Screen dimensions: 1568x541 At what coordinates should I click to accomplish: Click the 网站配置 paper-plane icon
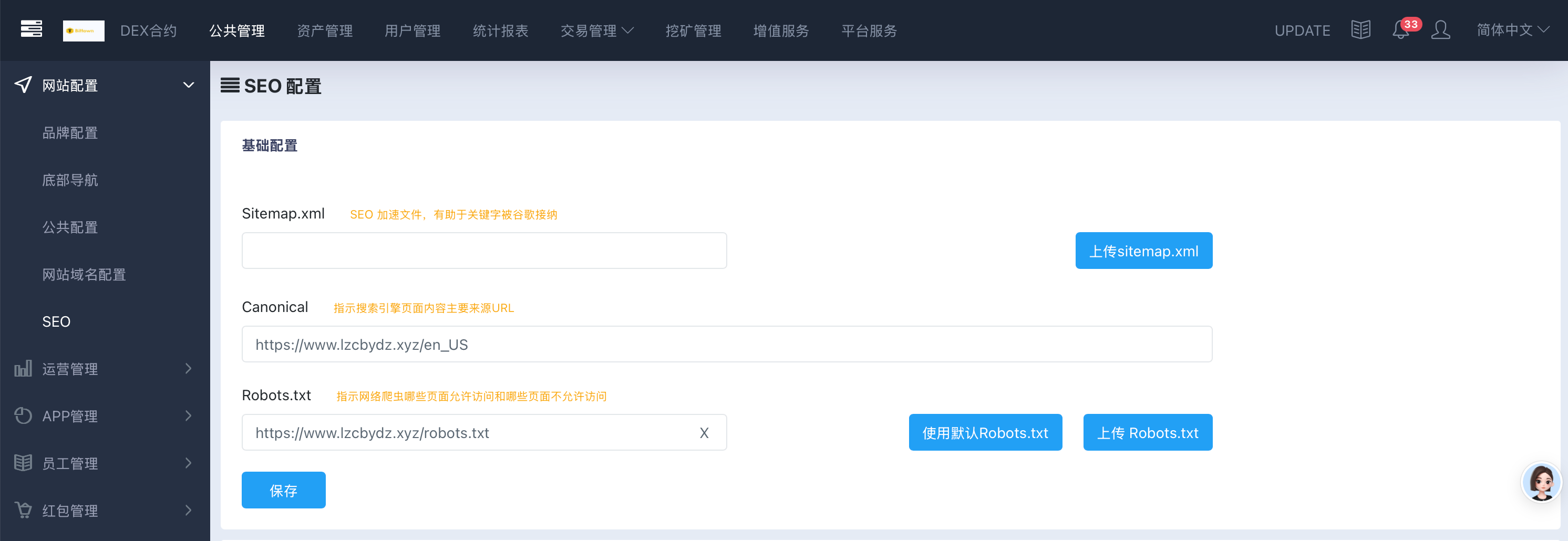[23, 85]
